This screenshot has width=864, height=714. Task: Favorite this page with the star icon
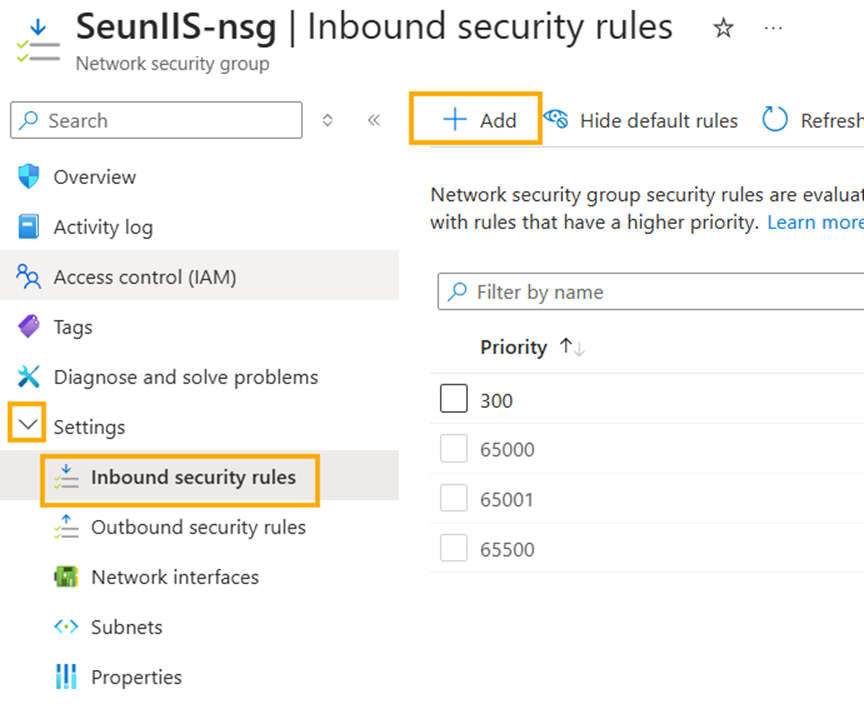coord(723,29)
